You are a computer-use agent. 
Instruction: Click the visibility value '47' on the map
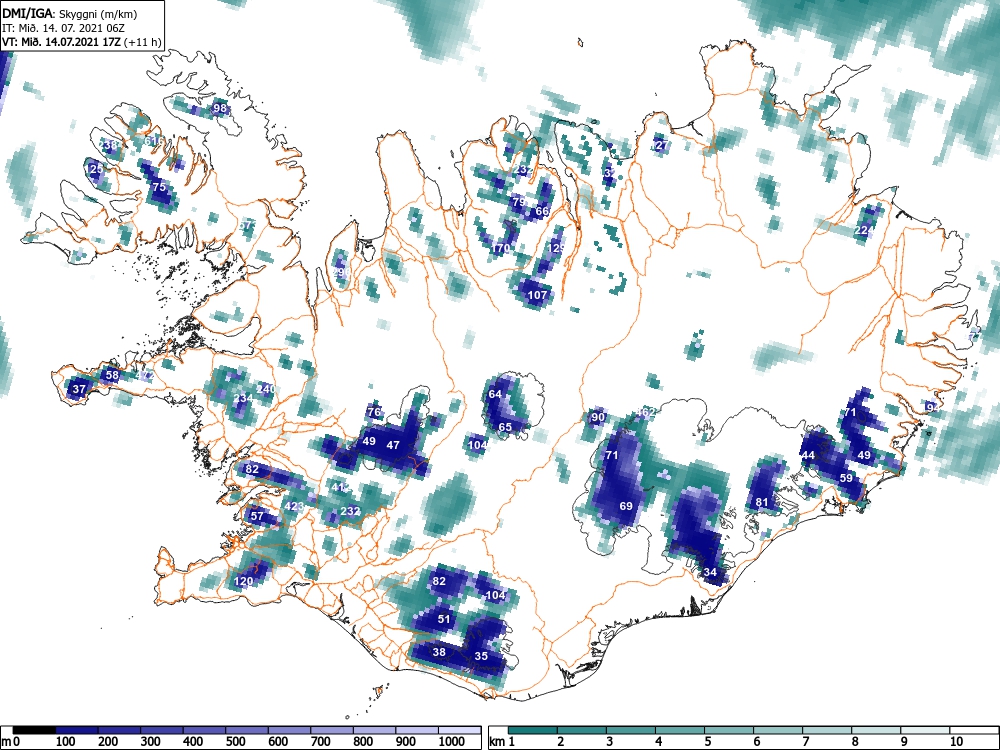393,445
